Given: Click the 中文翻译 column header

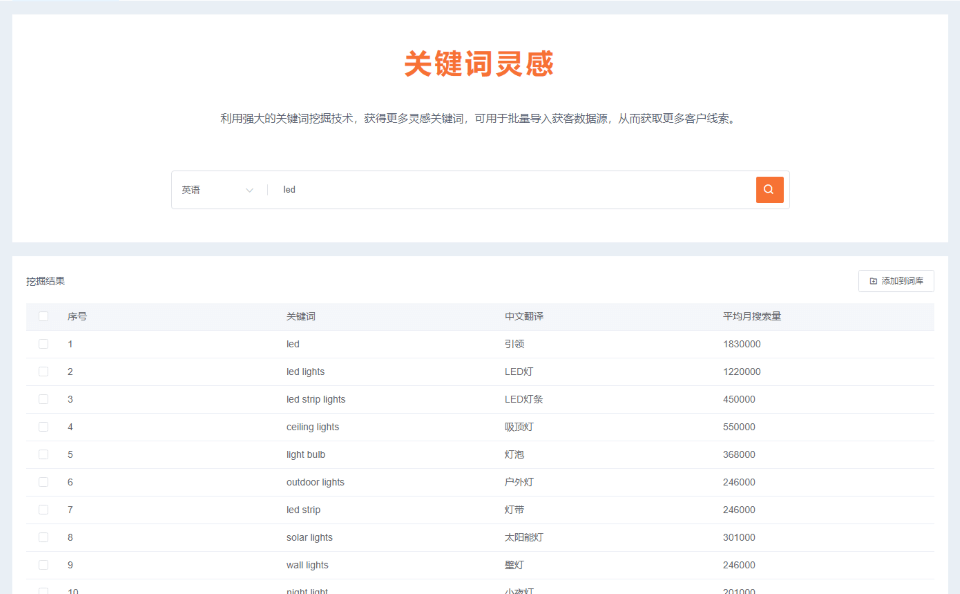Looking at the screenshot, I should (x=524, y=317).
